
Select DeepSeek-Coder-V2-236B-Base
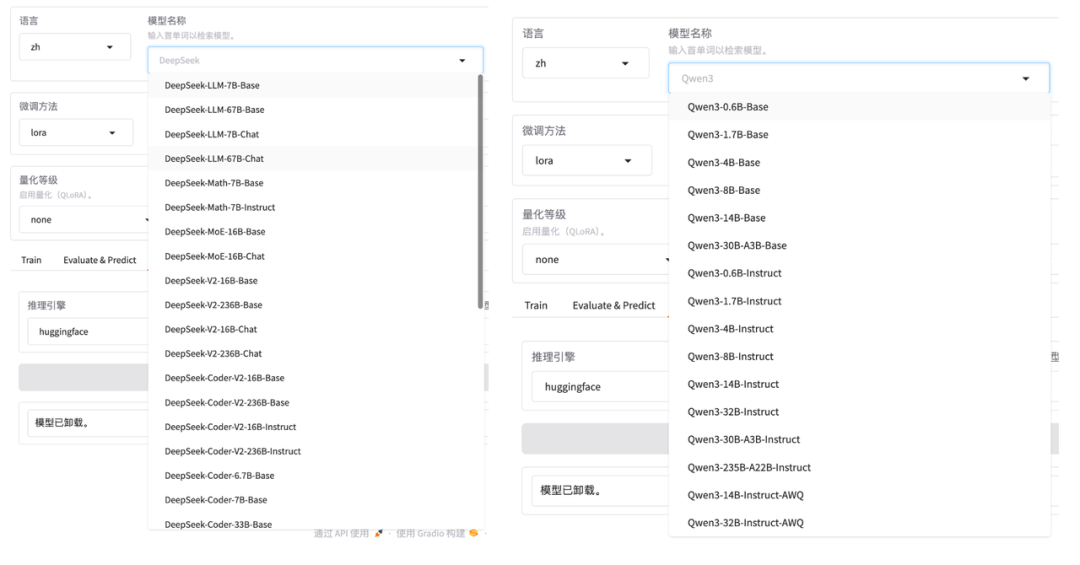click(313, 402)
